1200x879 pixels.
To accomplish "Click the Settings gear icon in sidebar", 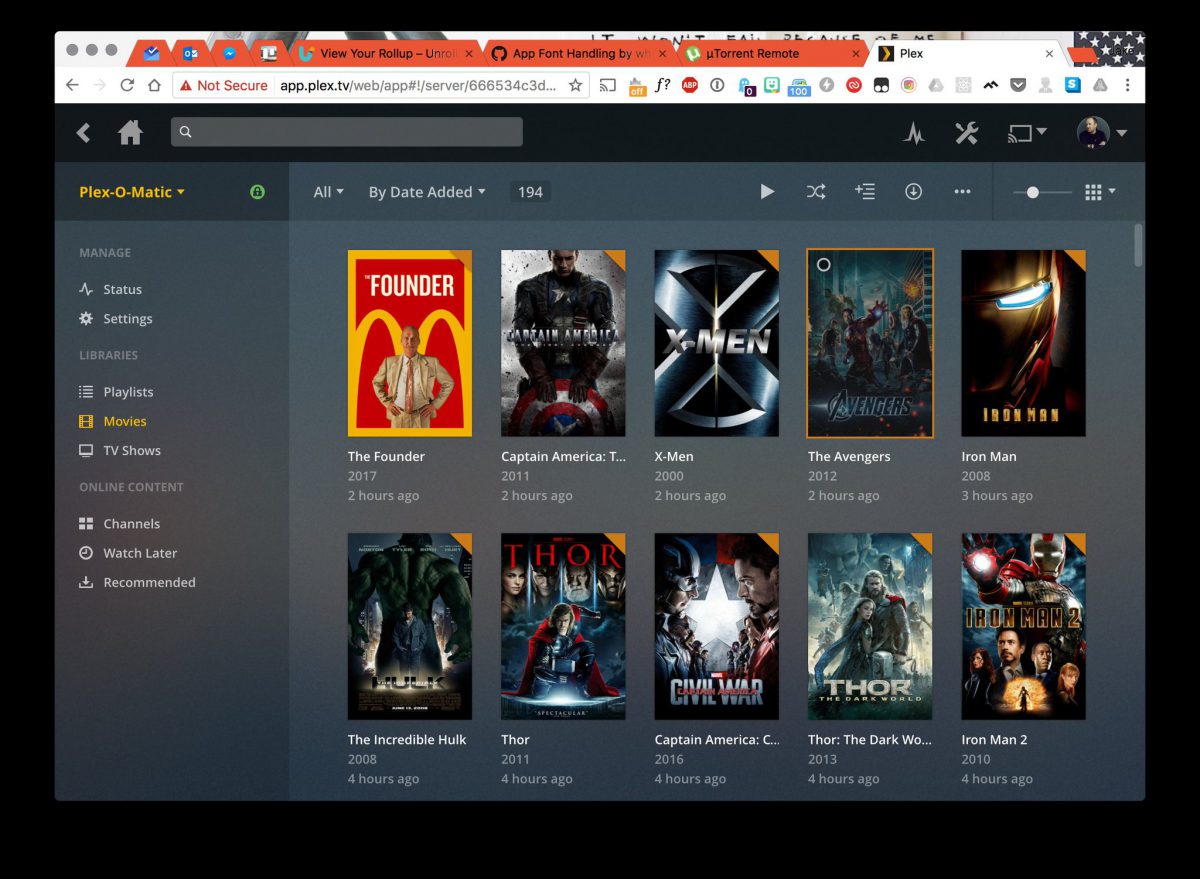I will click(x=86, y=318).
